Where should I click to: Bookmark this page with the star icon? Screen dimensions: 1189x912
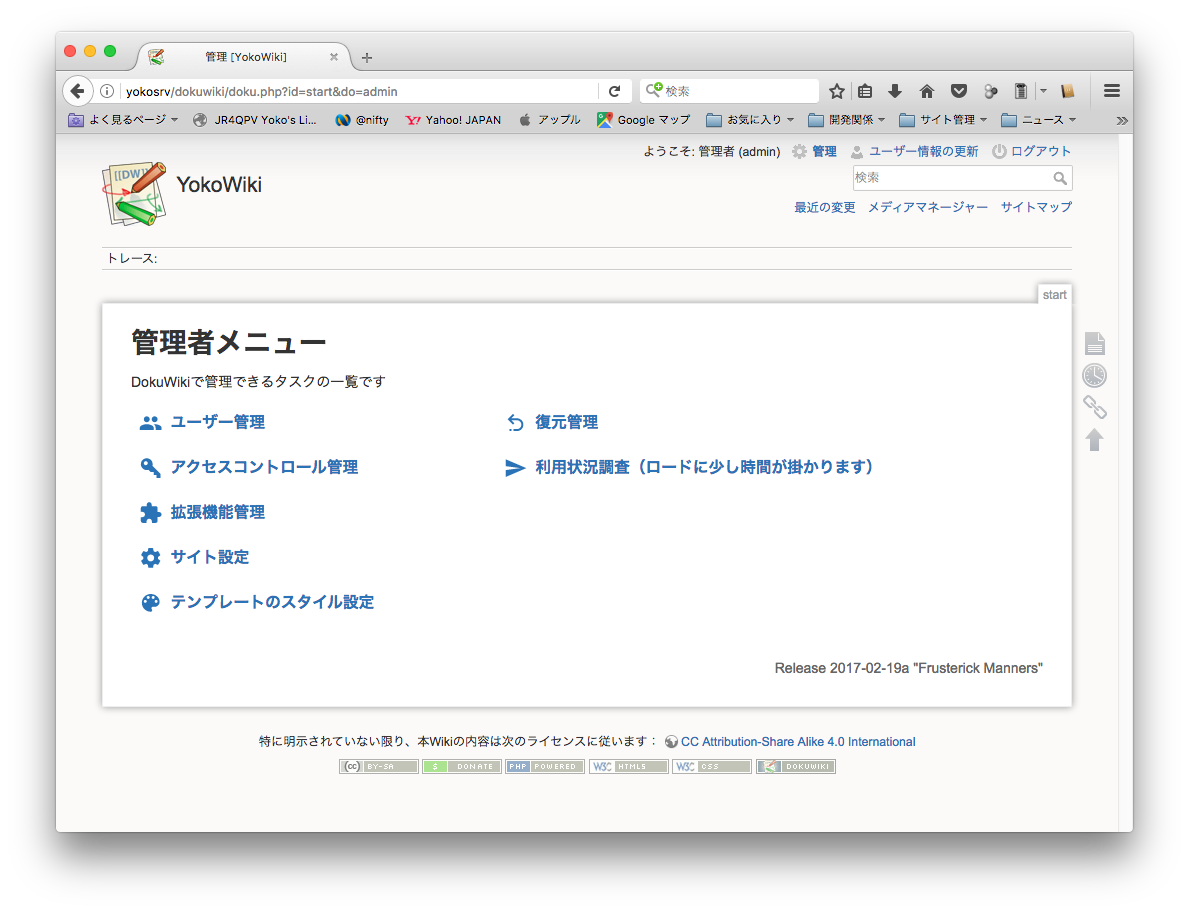click(x=836, y=91)
